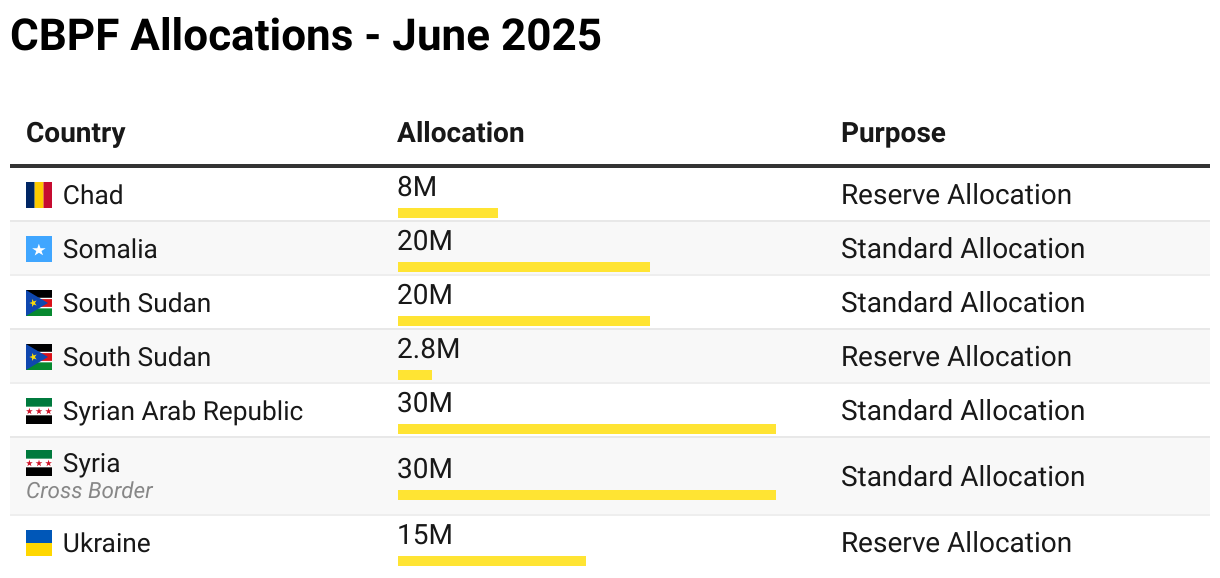This screenshot has height=578, width=1220.
Task: Sort by the Country column header
Action: [x=76, y=133]
